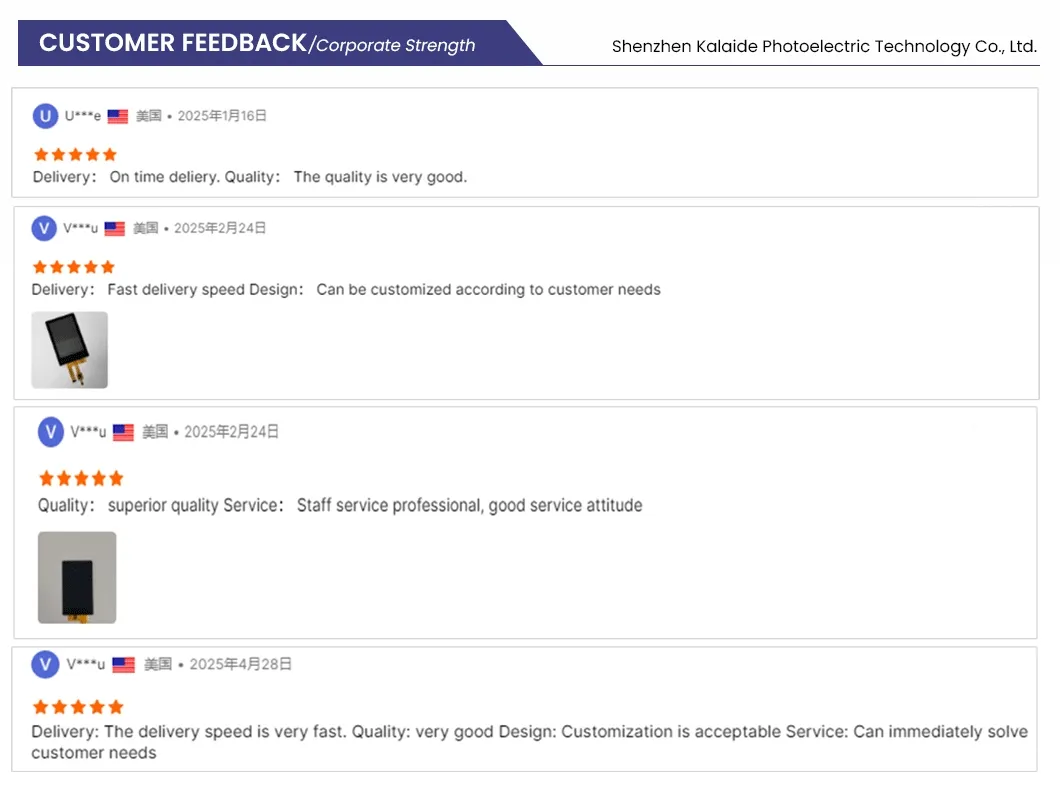Click Shenzhen Kalaide Photoelectric Technology Co., Ltd.
Screen dimensions: 1060x791
(824, 46)
